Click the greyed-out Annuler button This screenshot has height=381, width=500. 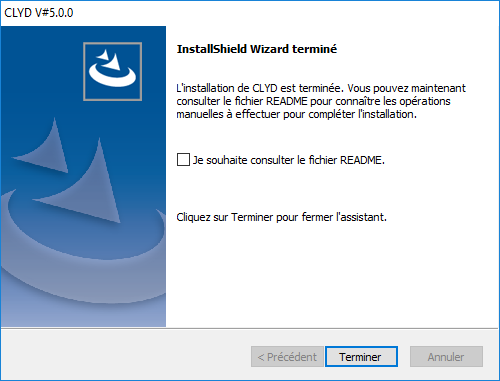click(446, 357)
